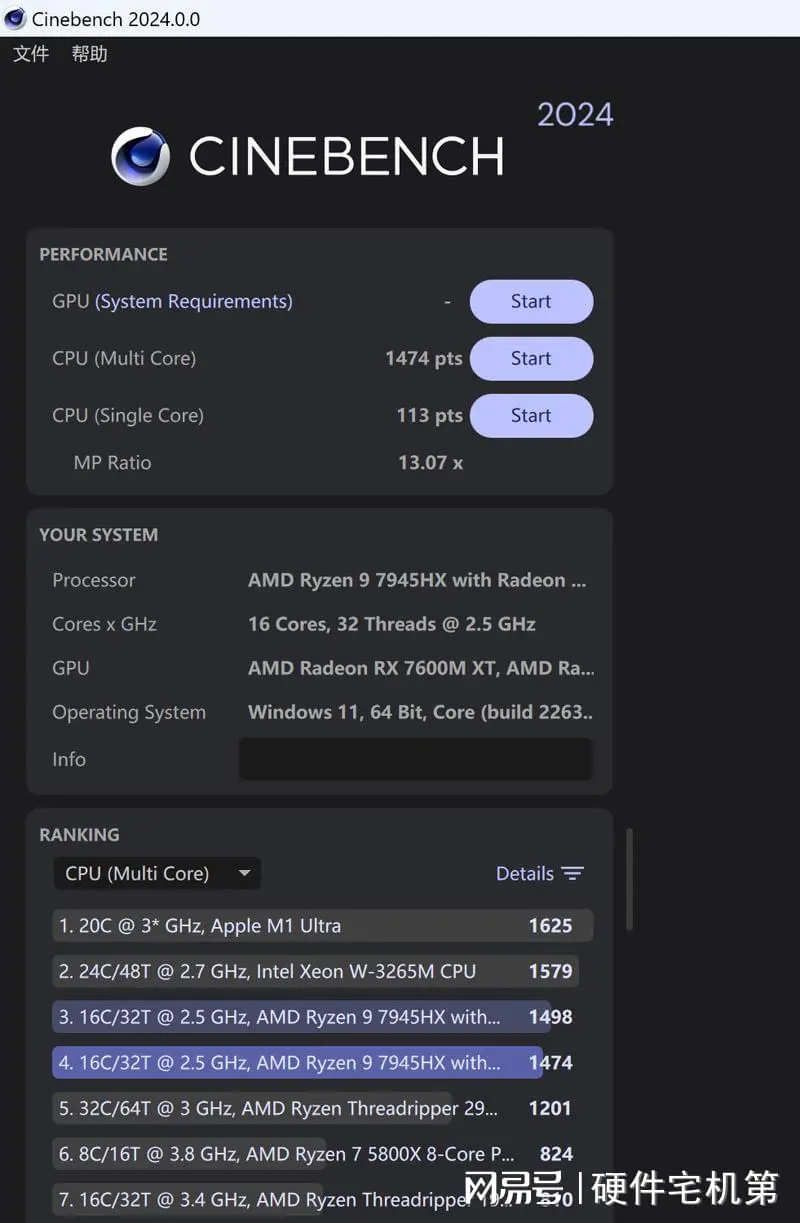Viewport: 800px width, 1223px height.
Task: Open the 文件 menu
Action: (x=31, y=54)
